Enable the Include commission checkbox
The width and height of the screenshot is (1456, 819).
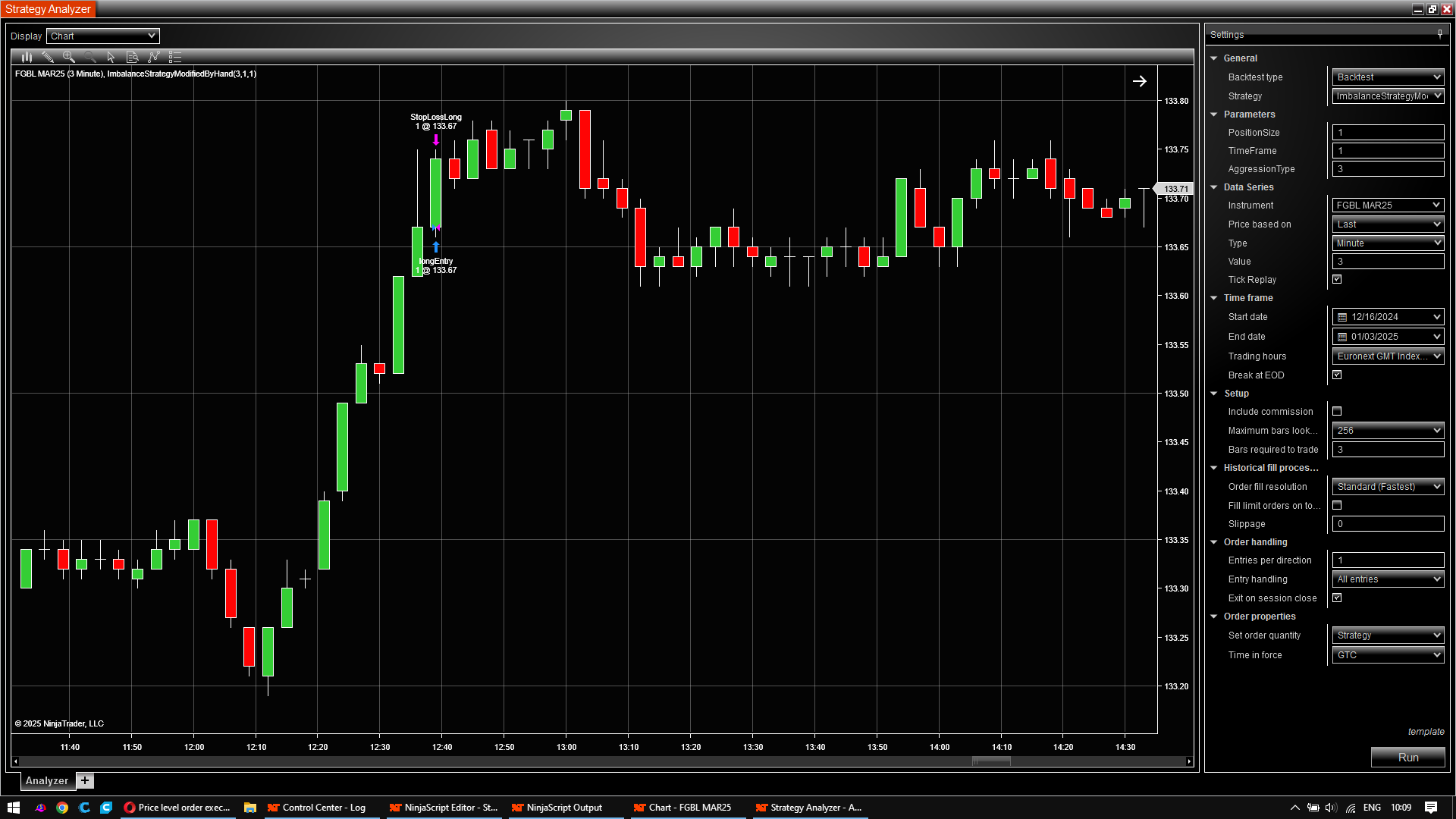click(x=1337, y=411)
